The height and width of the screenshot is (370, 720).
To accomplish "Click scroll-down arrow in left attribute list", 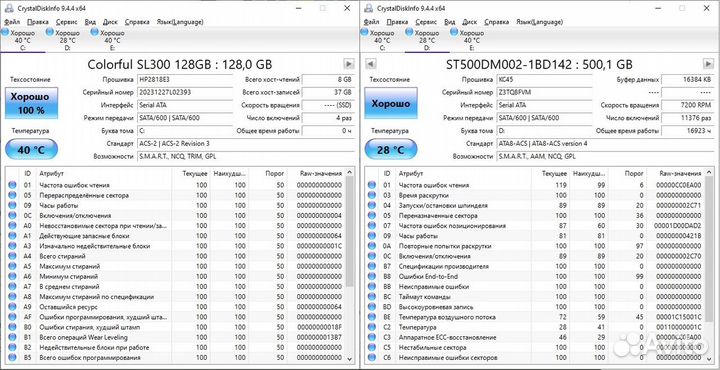I will point(349,359).
